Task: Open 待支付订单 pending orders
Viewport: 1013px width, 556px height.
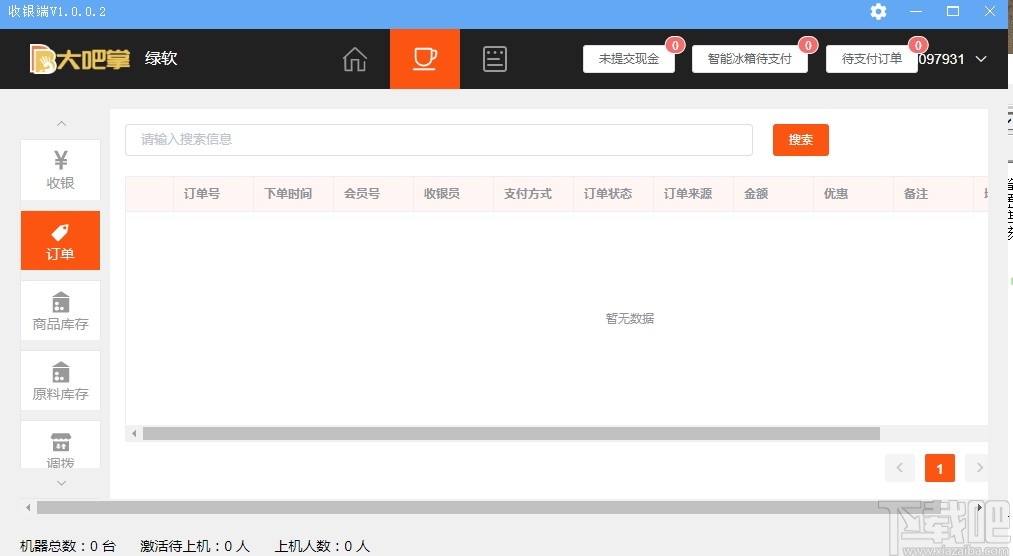Action: [x=872, y=59]
